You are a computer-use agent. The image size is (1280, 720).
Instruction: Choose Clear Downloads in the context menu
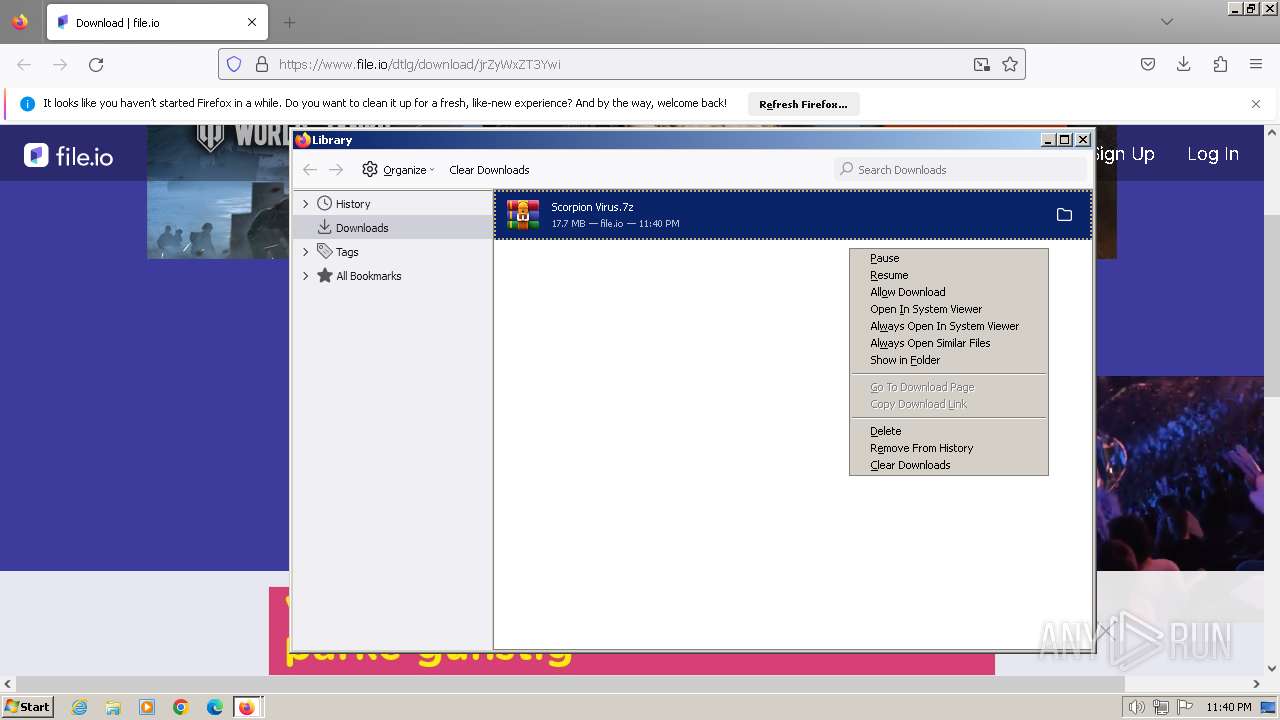[x=948, y=465]
